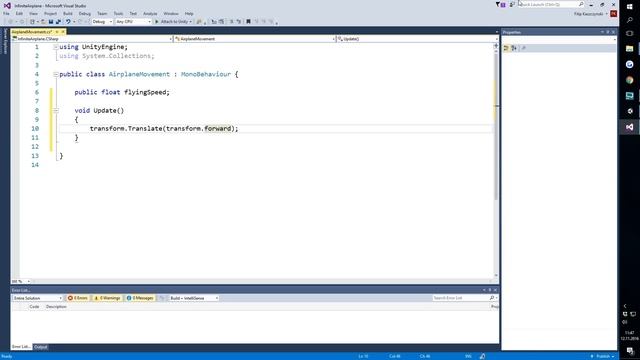Open the Chrome taskbar icon

click(x=629, y=80)
